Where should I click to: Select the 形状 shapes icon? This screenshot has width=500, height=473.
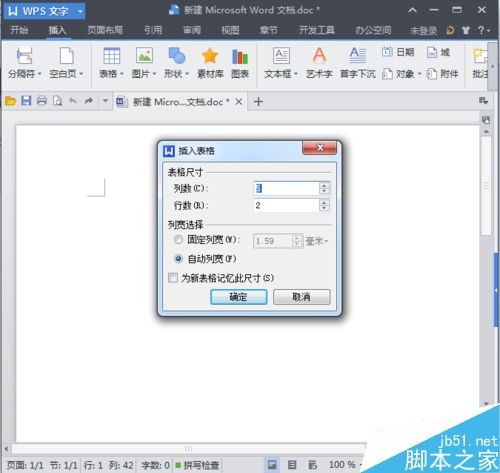(177, 55)
